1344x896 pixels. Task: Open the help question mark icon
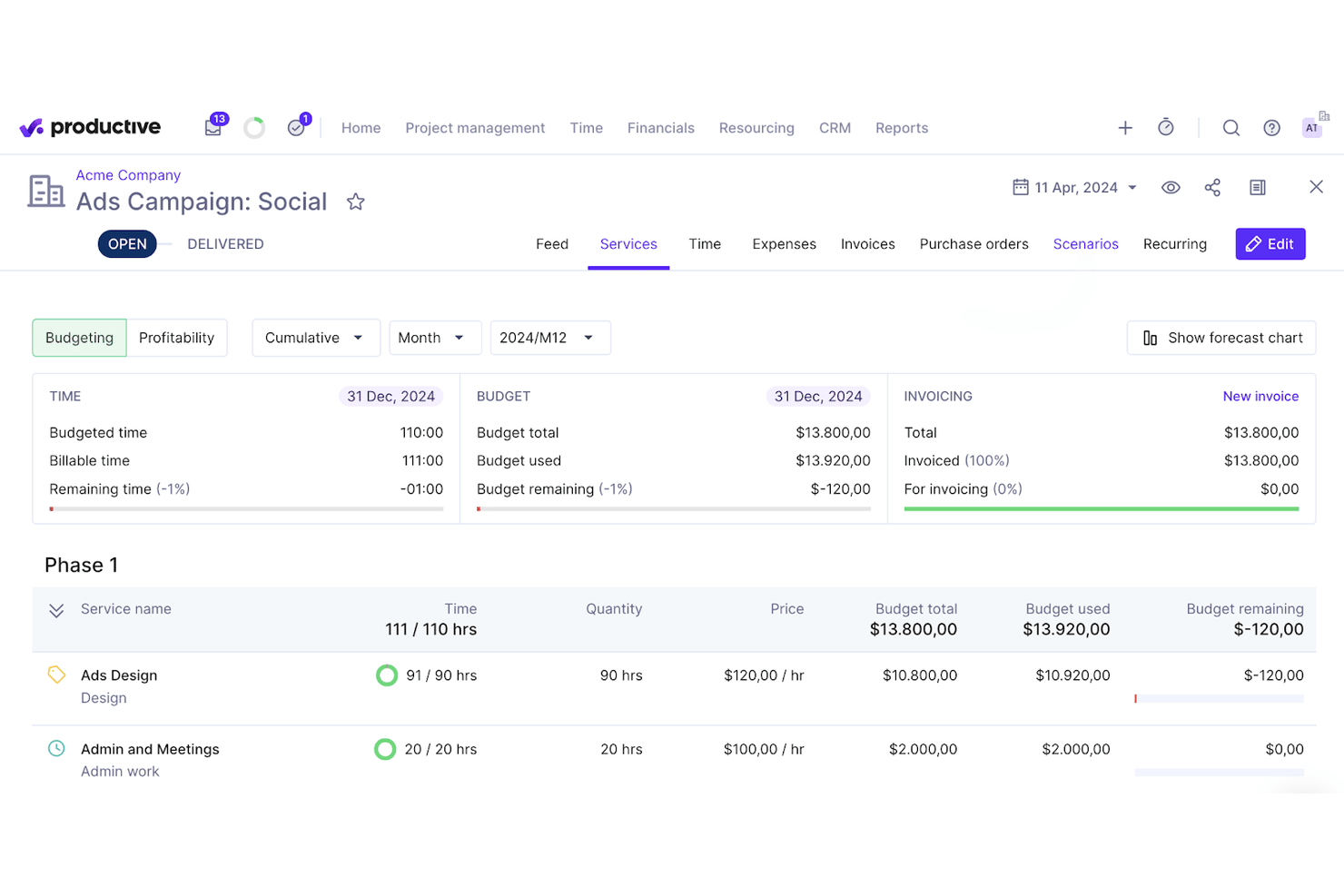(x=1271, y=128)
